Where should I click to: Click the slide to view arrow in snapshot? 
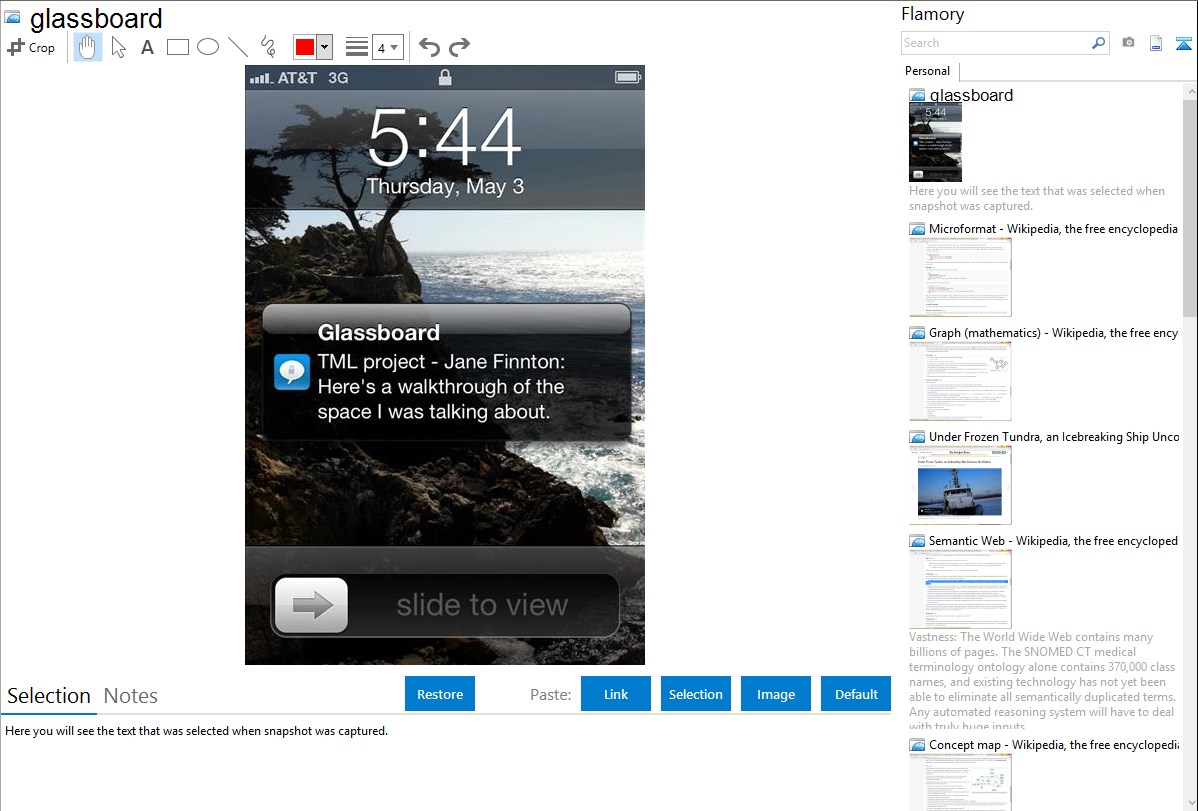[312, 605]
